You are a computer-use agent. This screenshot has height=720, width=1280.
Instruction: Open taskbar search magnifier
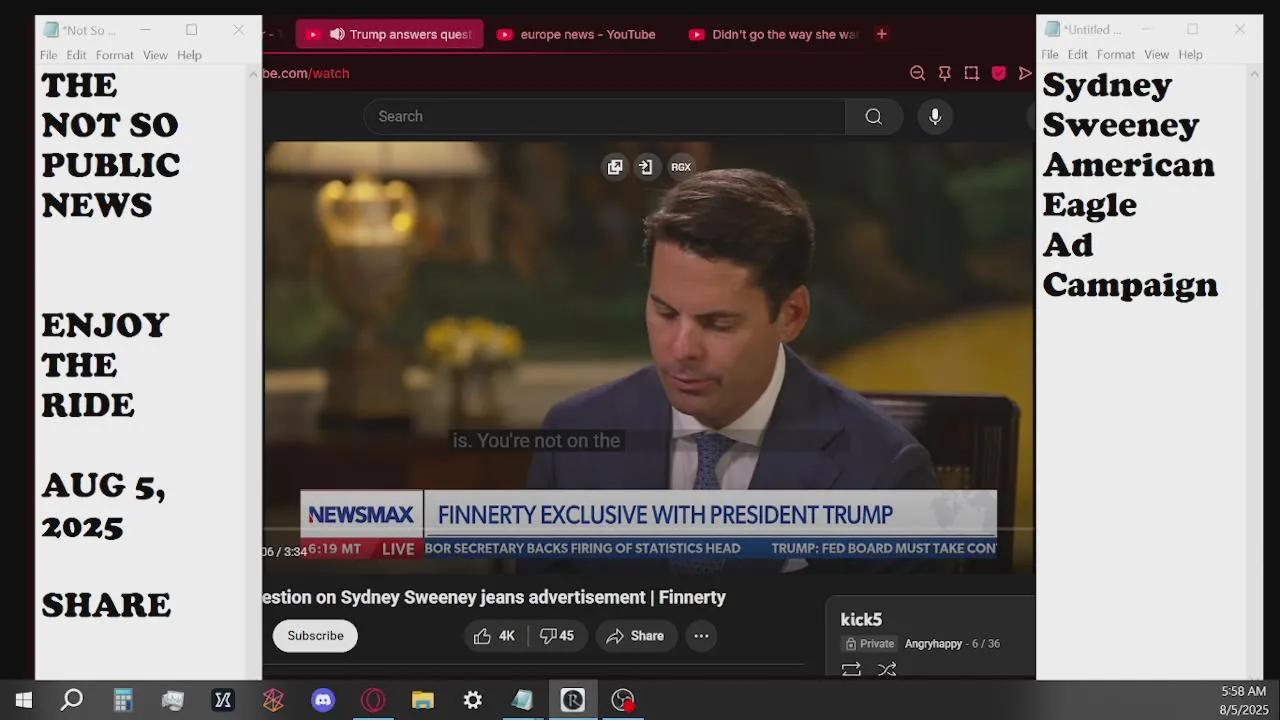point(72,700)
